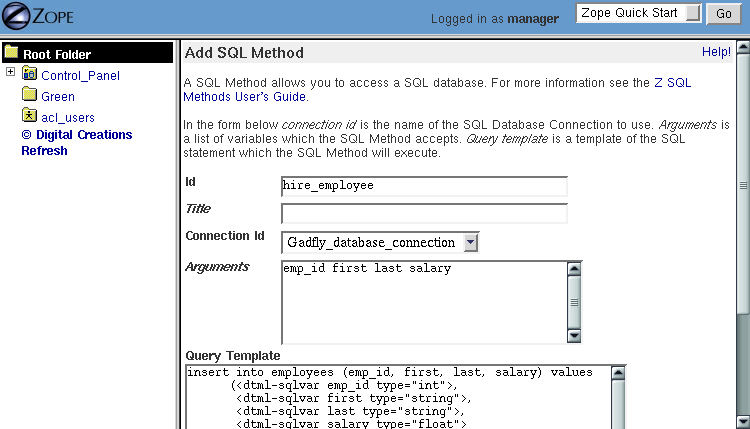This screenshot has width=750, height=429.
Task: Click the acl_users user folder icon
Action: (30, 117)
